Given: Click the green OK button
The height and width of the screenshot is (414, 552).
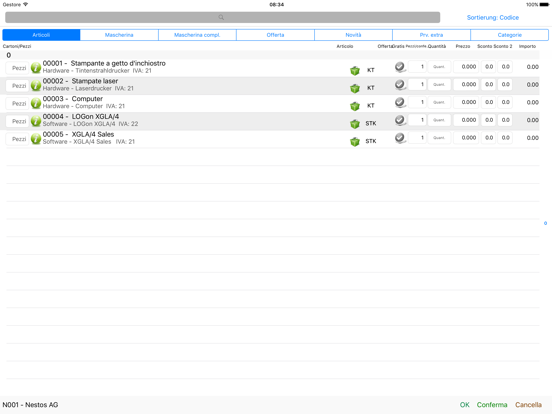Looking at the screenshot, I should pyautogui.click(x=464, y=405).
